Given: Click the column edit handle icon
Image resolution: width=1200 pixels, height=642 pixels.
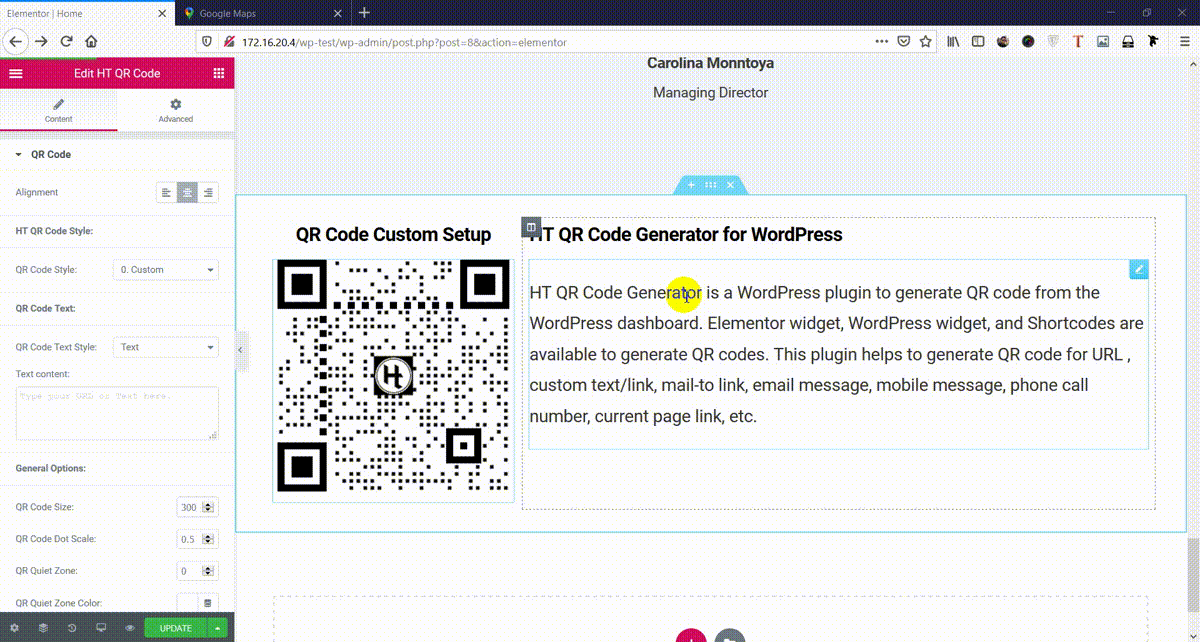Looking at the screenshot, I should (531, 227).
